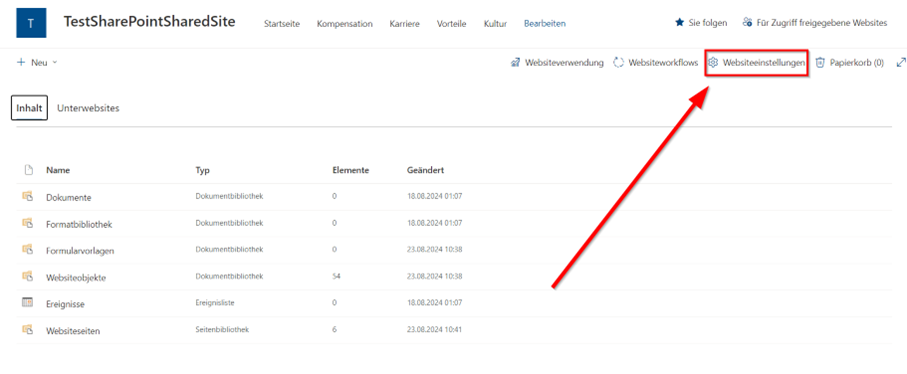Click the Websiteworkflows label

663,62
